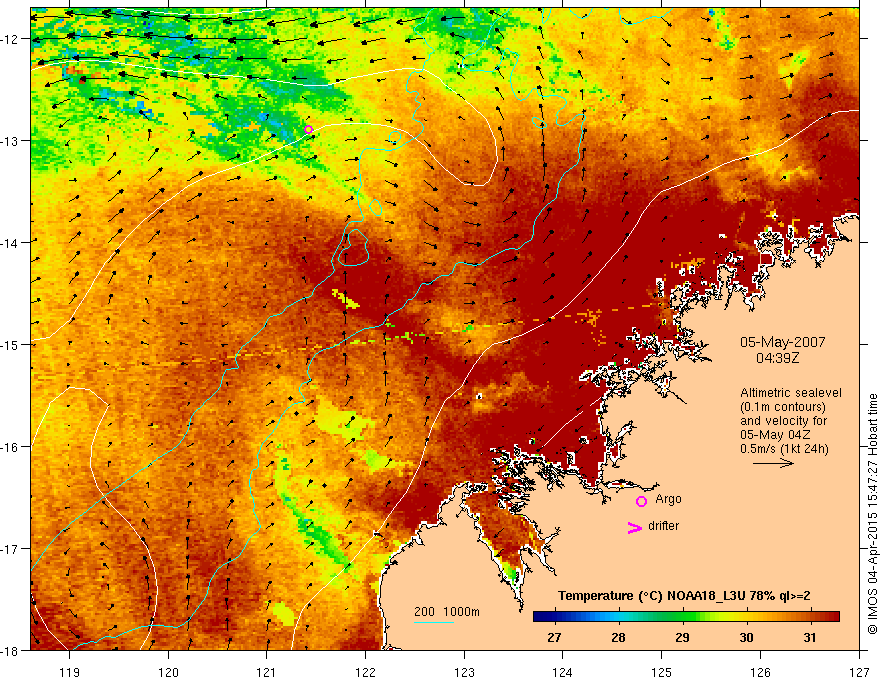Click the '0.5m/s (1kt 24h)' scale text
This screenshot has height=680, width=880.
coord(784,449)
